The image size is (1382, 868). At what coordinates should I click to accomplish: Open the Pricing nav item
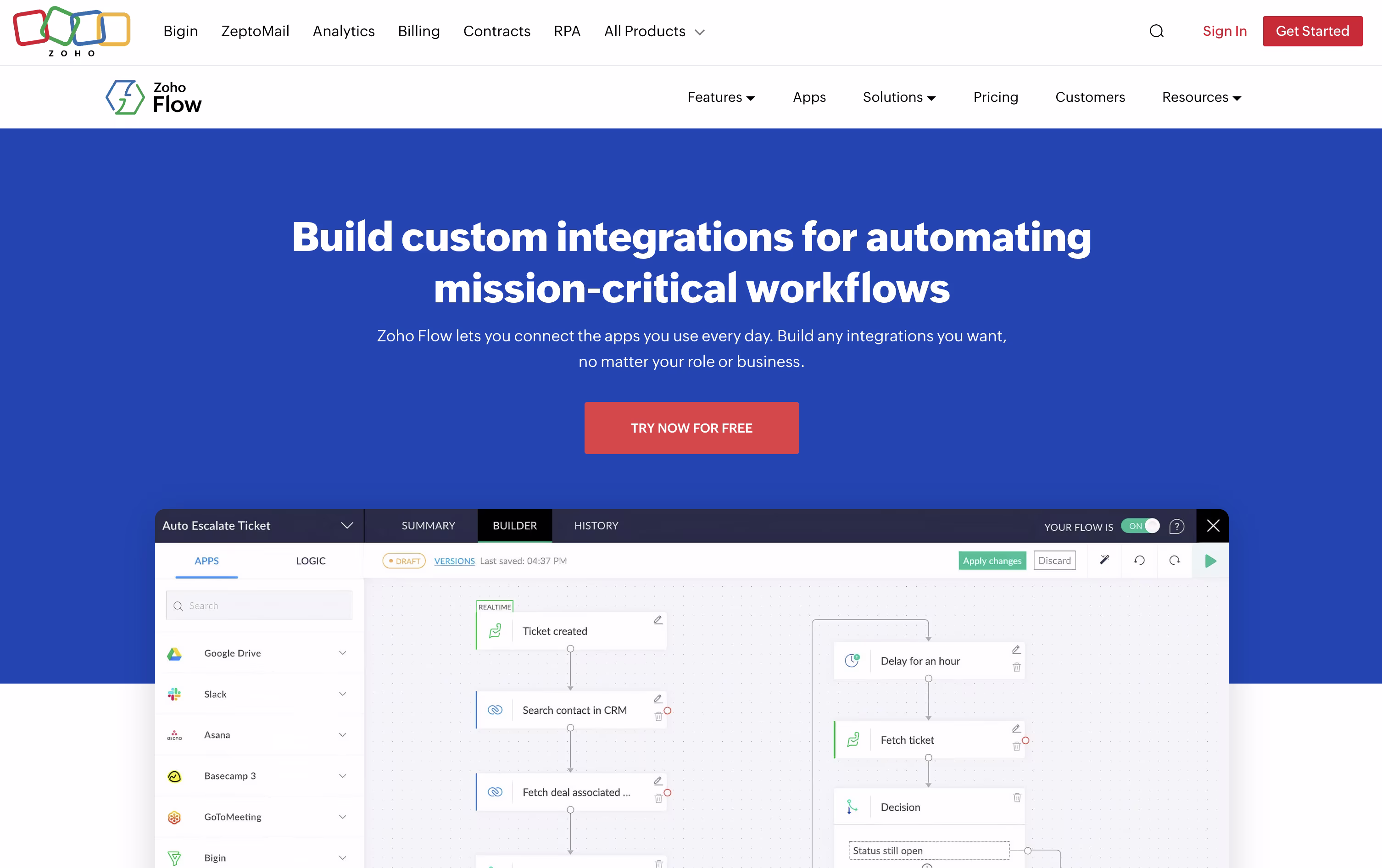[x=996, y=98]
